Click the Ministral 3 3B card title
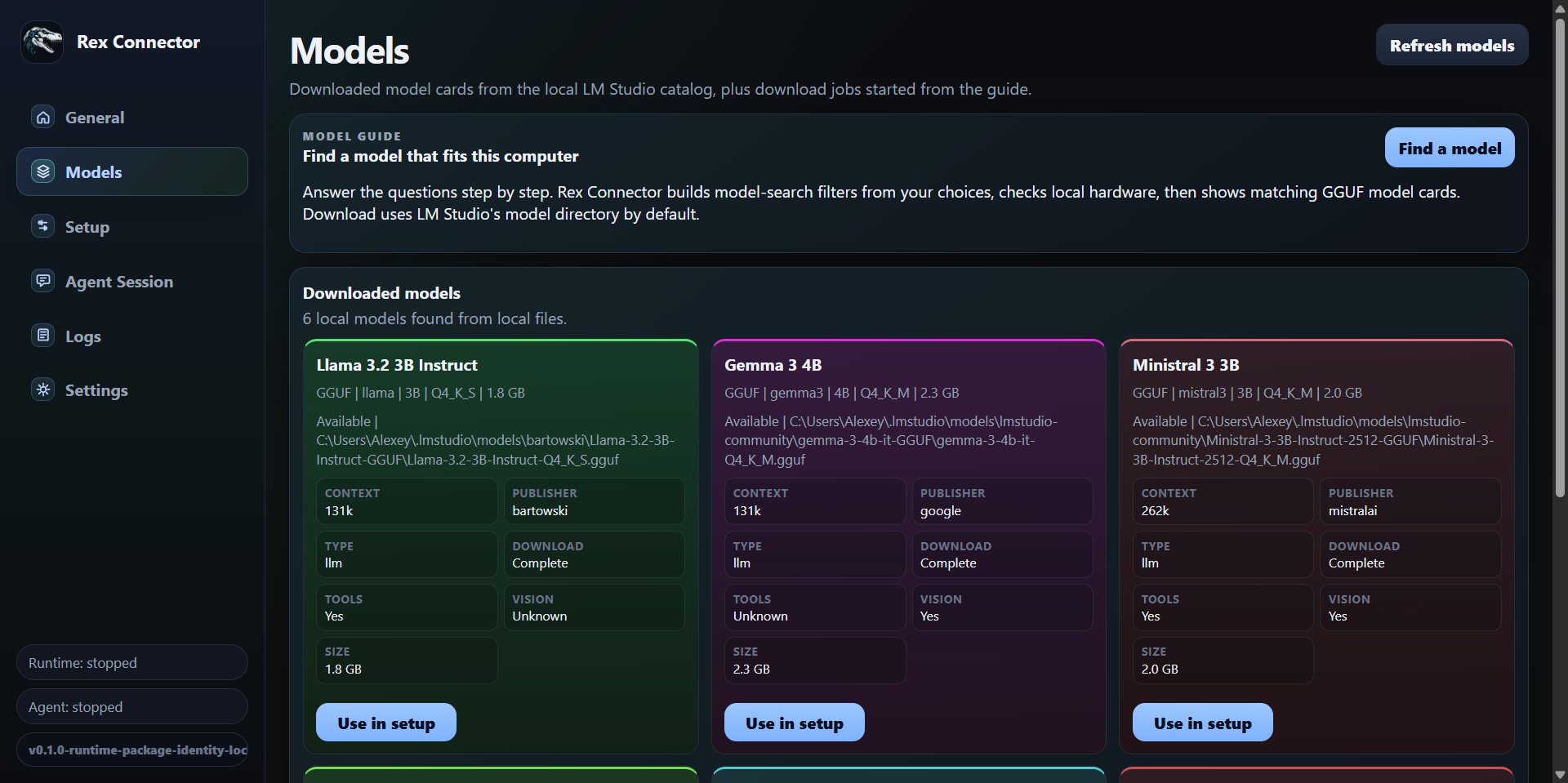The height and width of the screenshot is (783, 1568). pos(1186,365)
